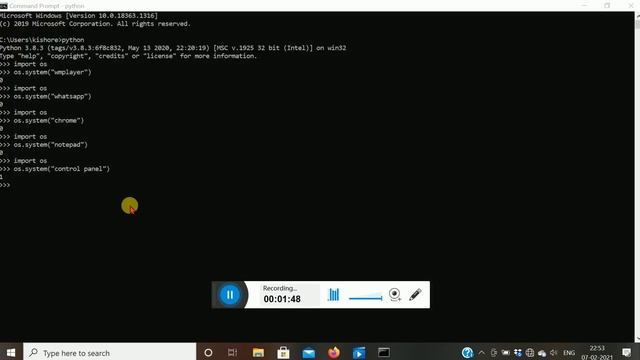Adjust the recorder volume slider
Image resolution: width=640 pixels, height=360 pixels.
[366, 297]
